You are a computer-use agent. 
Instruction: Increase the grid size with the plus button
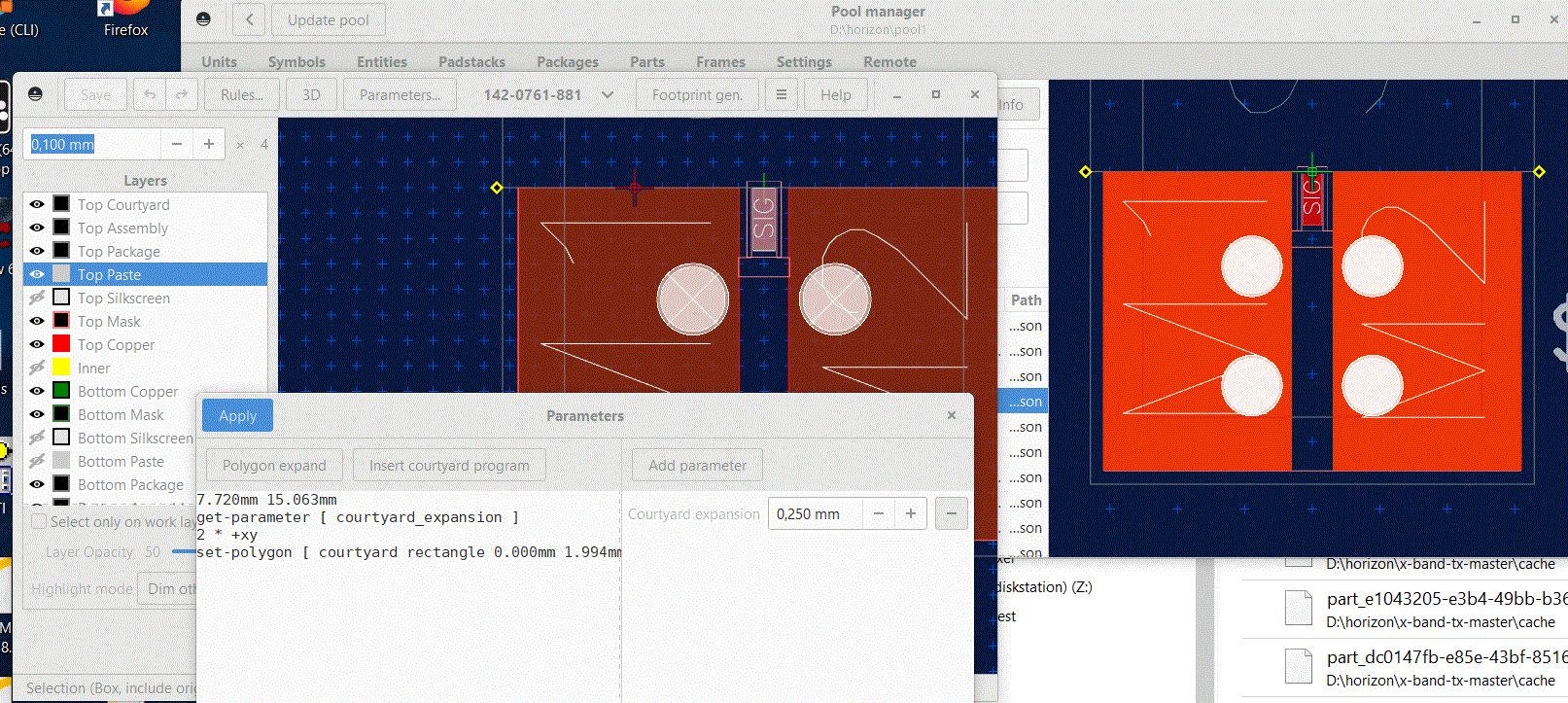click(209, 144)
